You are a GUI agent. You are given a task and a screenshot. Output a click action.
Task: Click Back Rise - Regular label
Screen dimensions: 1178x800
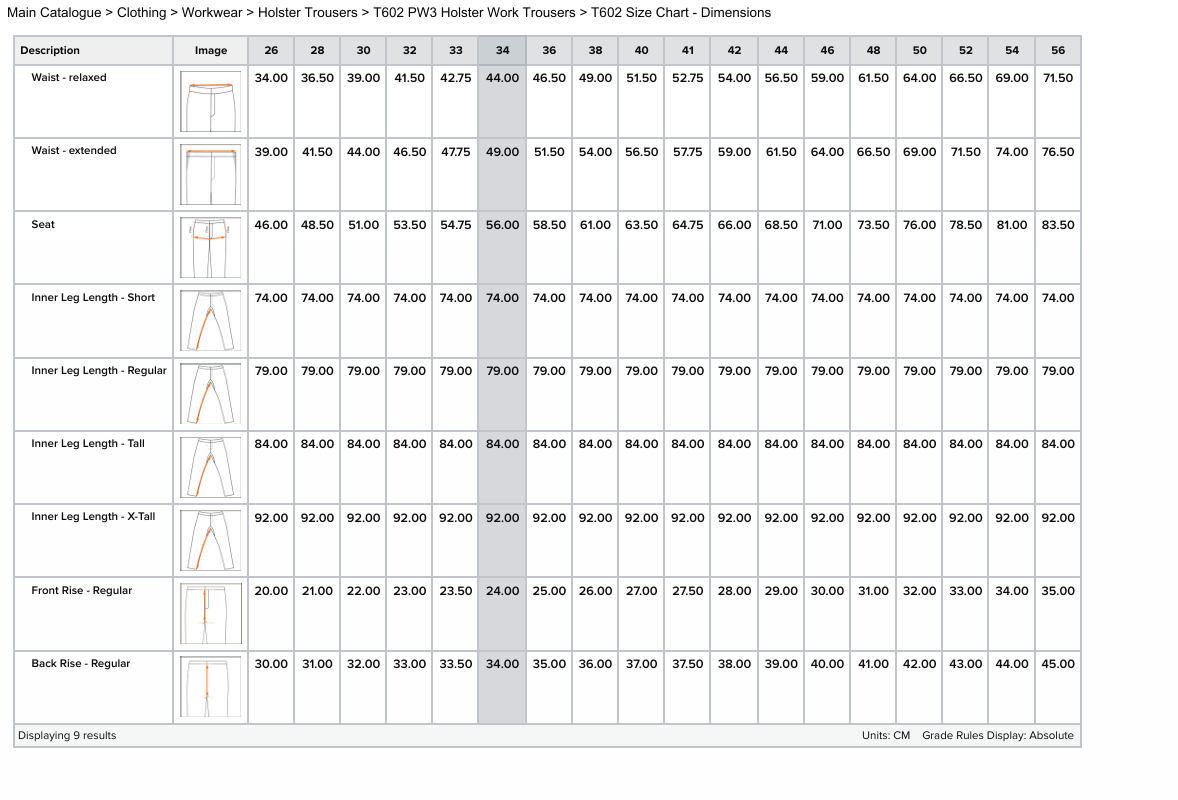[80, 663]
